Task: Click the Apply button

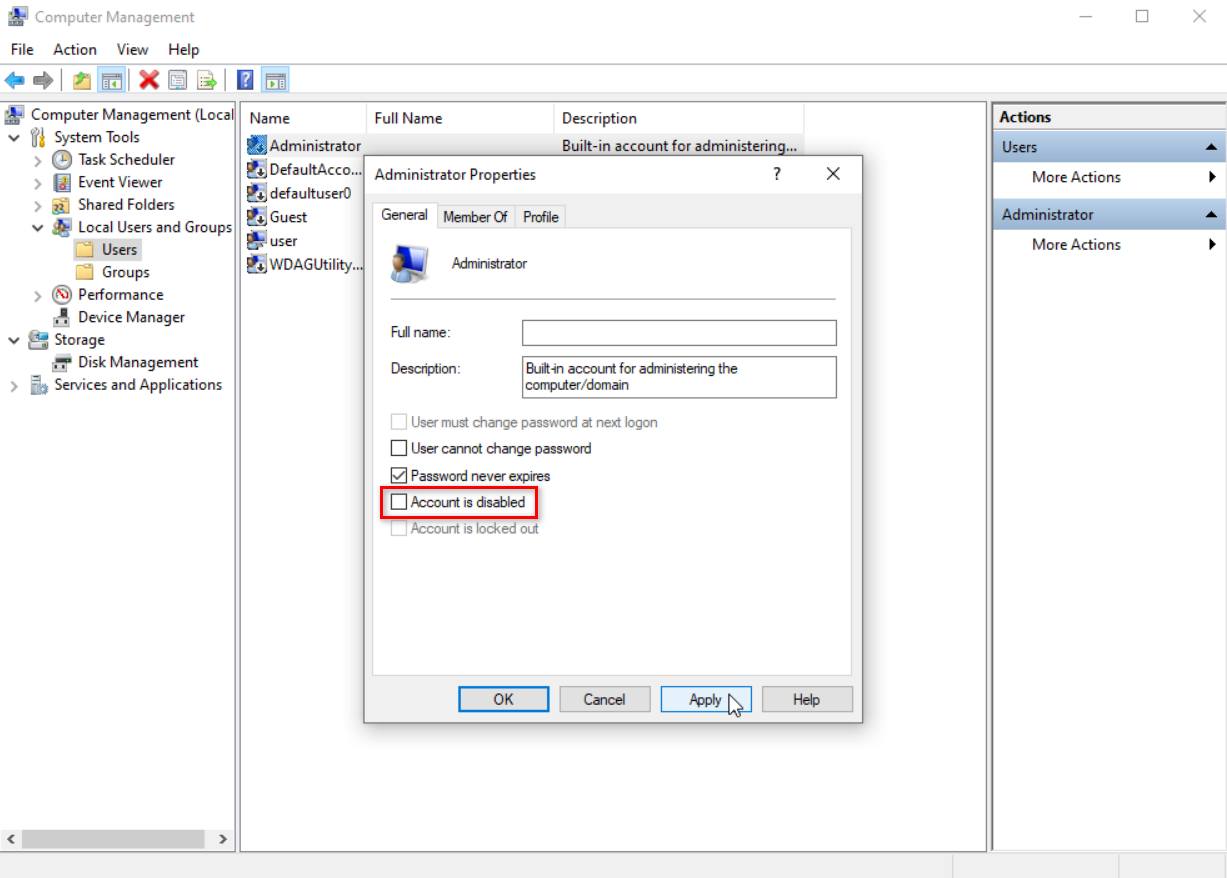Action: click(705, 700)
